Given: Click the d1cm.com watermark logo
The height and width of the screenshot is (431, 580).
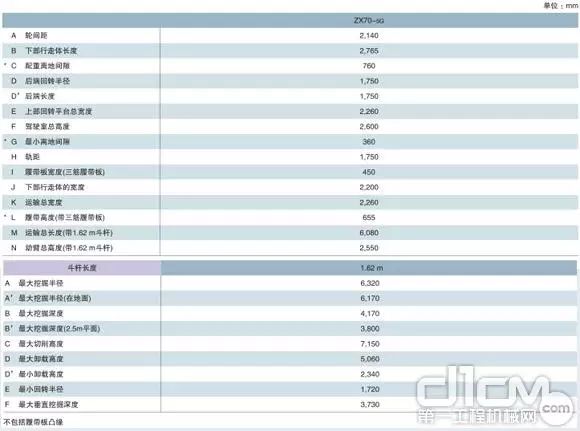Looking at the screenshot, I should (494, 395).
